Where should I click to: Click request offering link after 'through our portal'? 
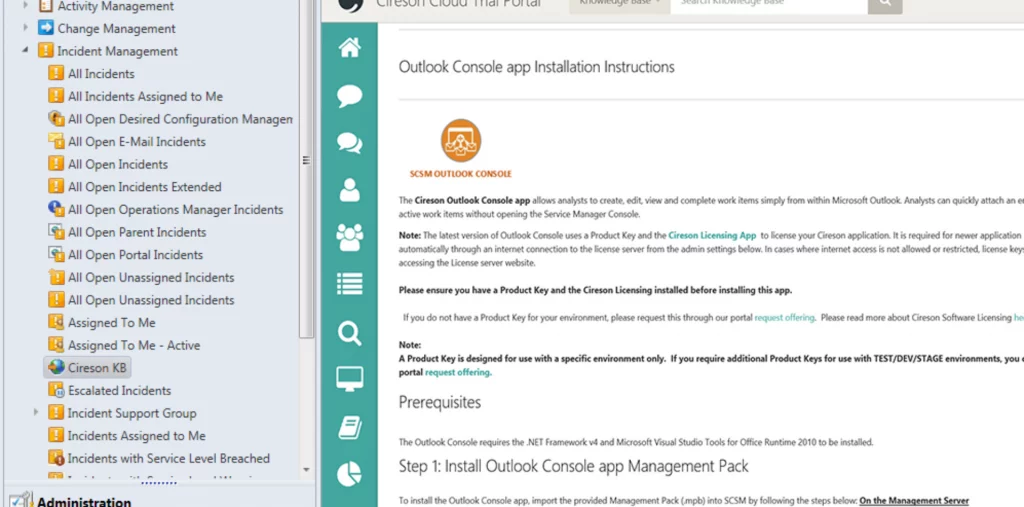784,318
